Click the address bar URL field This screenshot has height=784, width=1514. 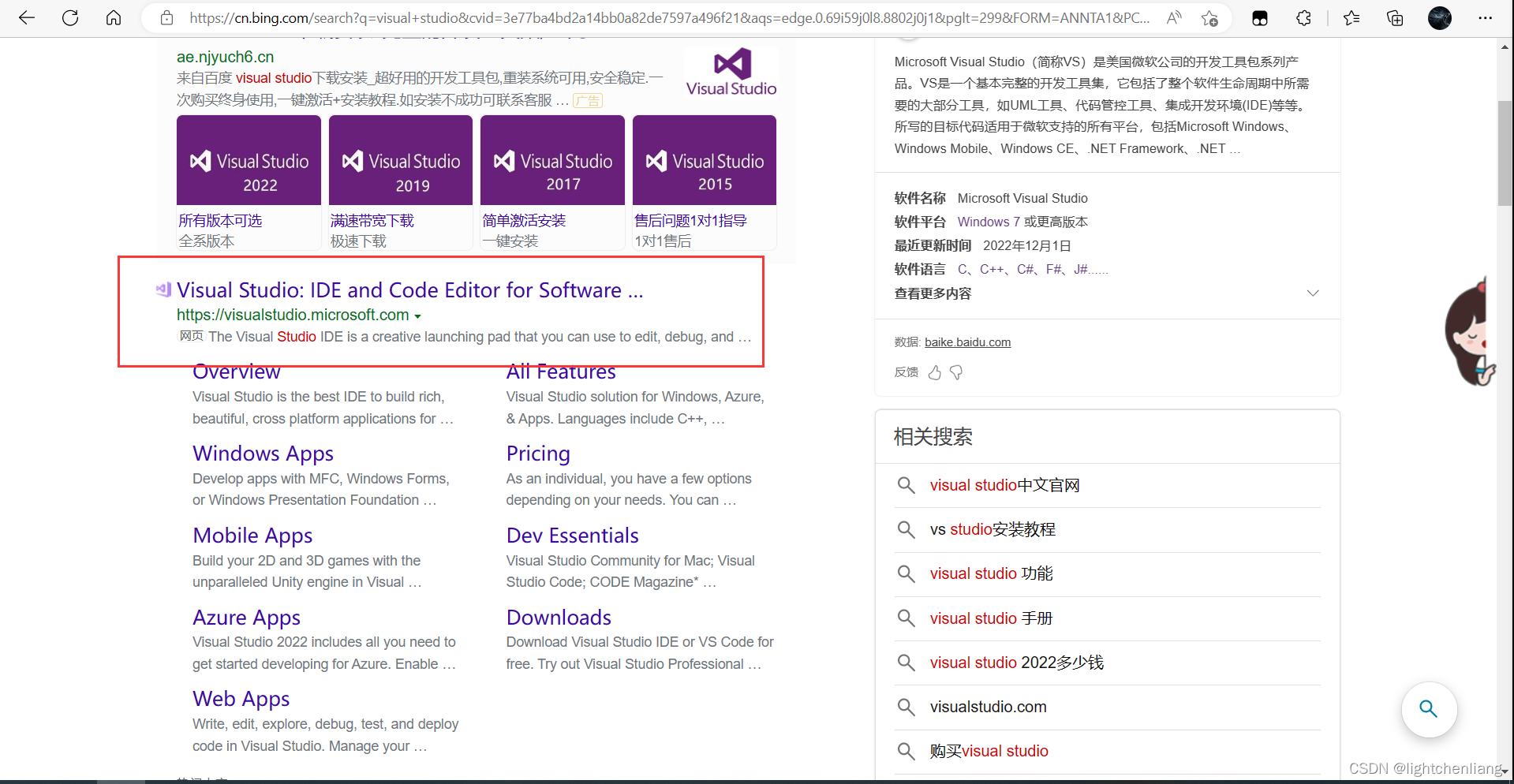coord(669,18)
